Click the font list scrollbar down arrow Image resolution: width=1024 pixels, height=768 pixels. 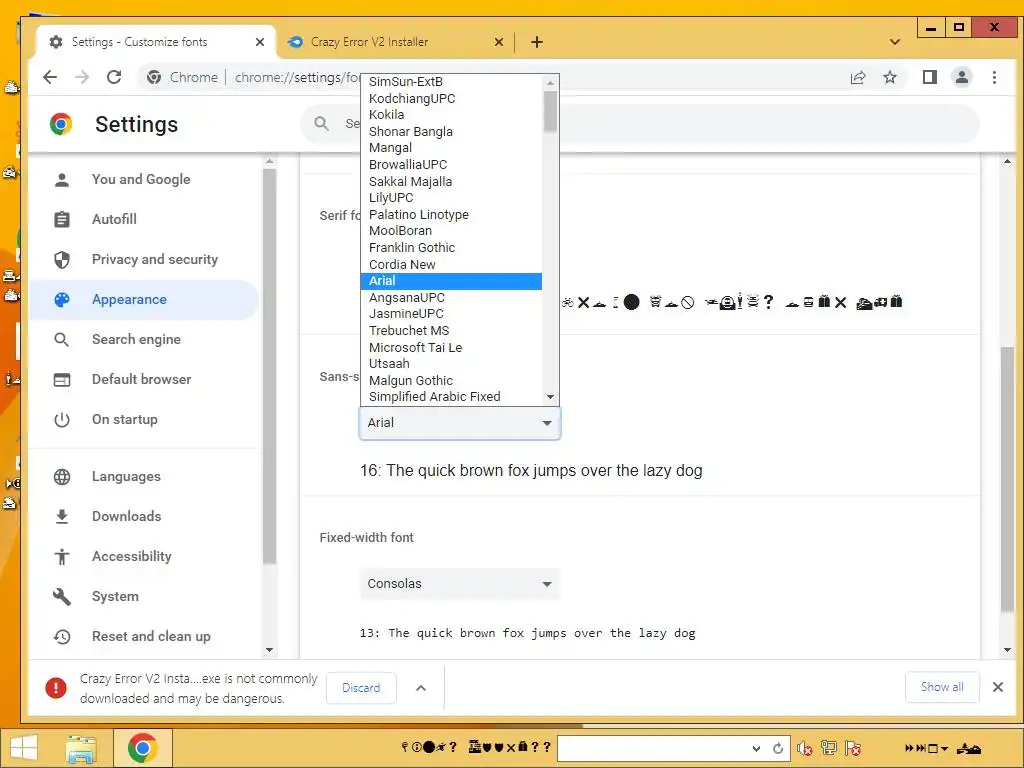coord(550,396)
